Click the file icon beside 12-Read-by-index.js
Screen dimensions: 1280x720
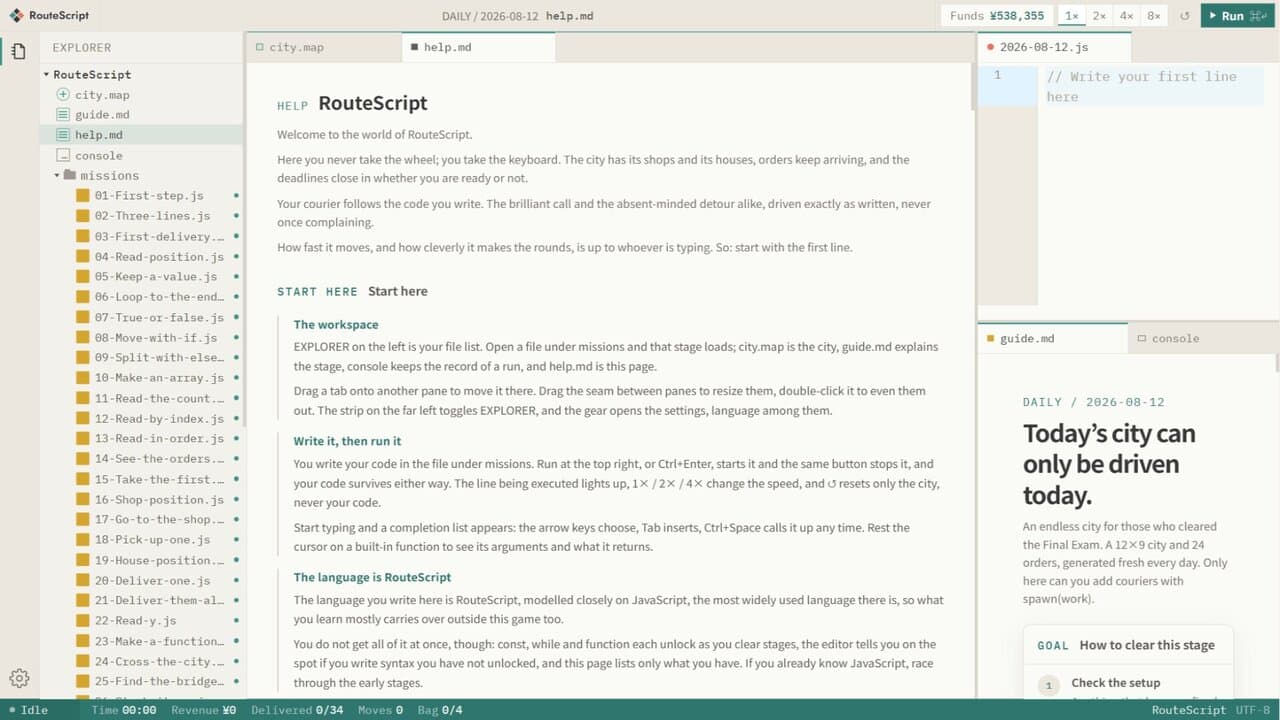(83, 419)
